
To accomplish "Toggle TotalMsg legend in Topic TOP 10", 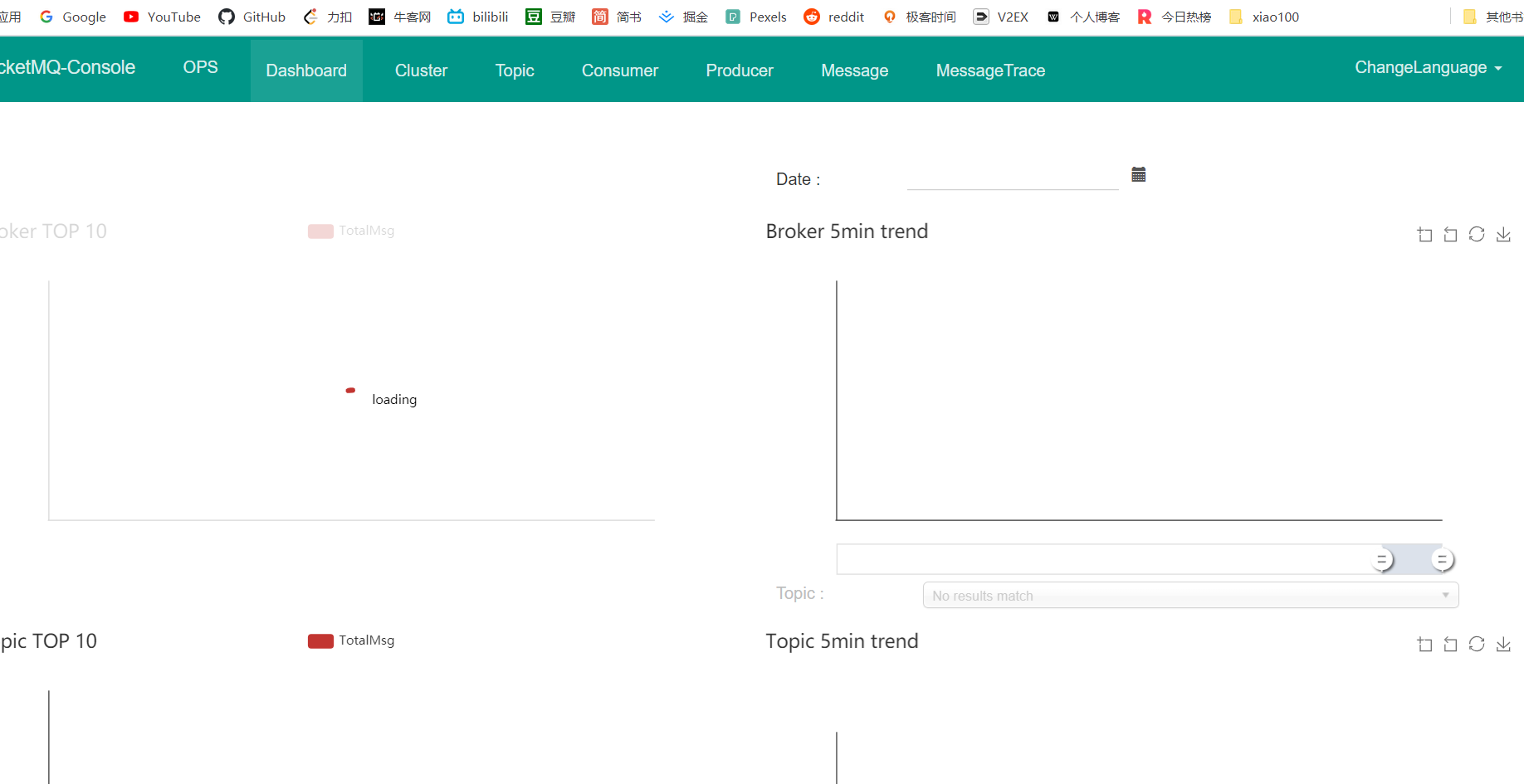I will point(351,640).
